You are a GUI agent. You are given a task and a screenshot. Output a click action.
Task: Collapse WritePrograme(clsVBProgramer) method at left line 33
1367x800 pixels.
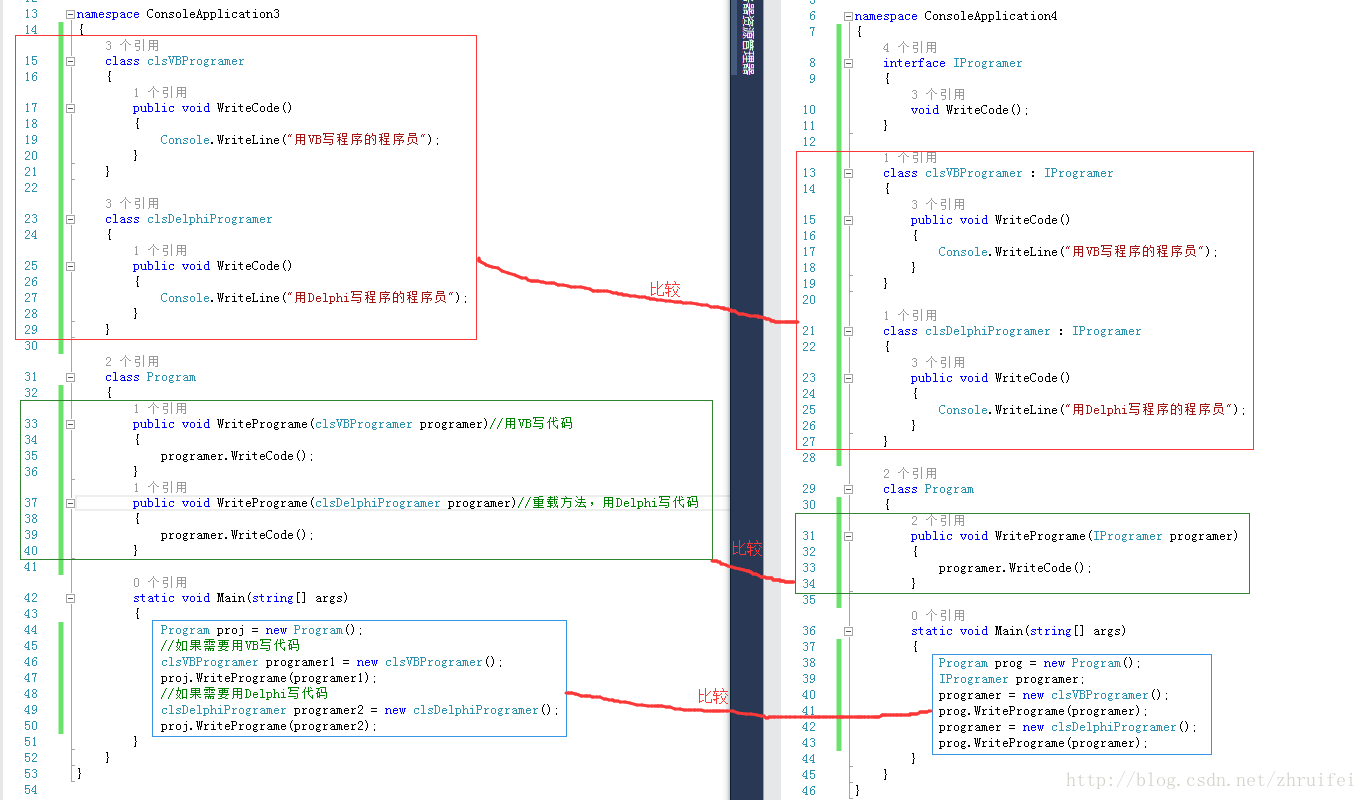(70, 424)
